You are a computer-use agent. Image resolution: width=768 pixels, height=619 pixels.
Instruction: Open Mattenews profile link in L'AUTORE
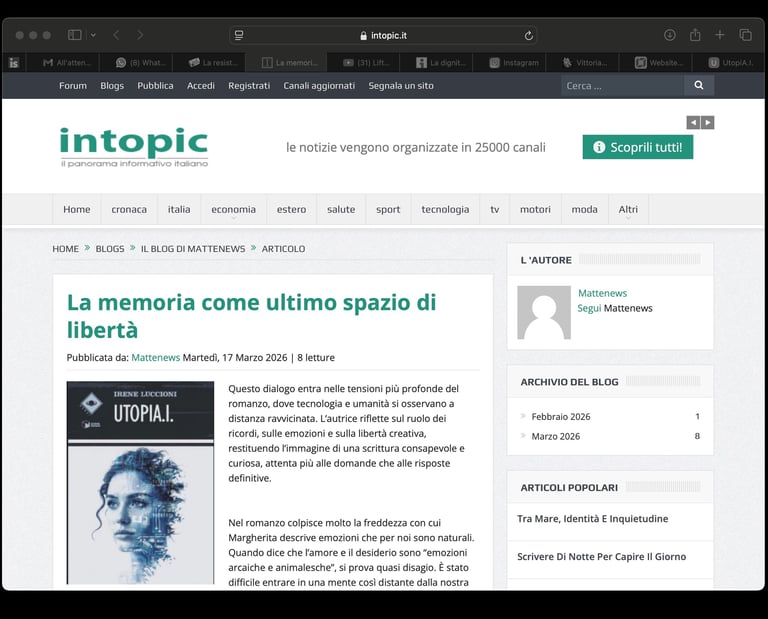click(602, 293)
